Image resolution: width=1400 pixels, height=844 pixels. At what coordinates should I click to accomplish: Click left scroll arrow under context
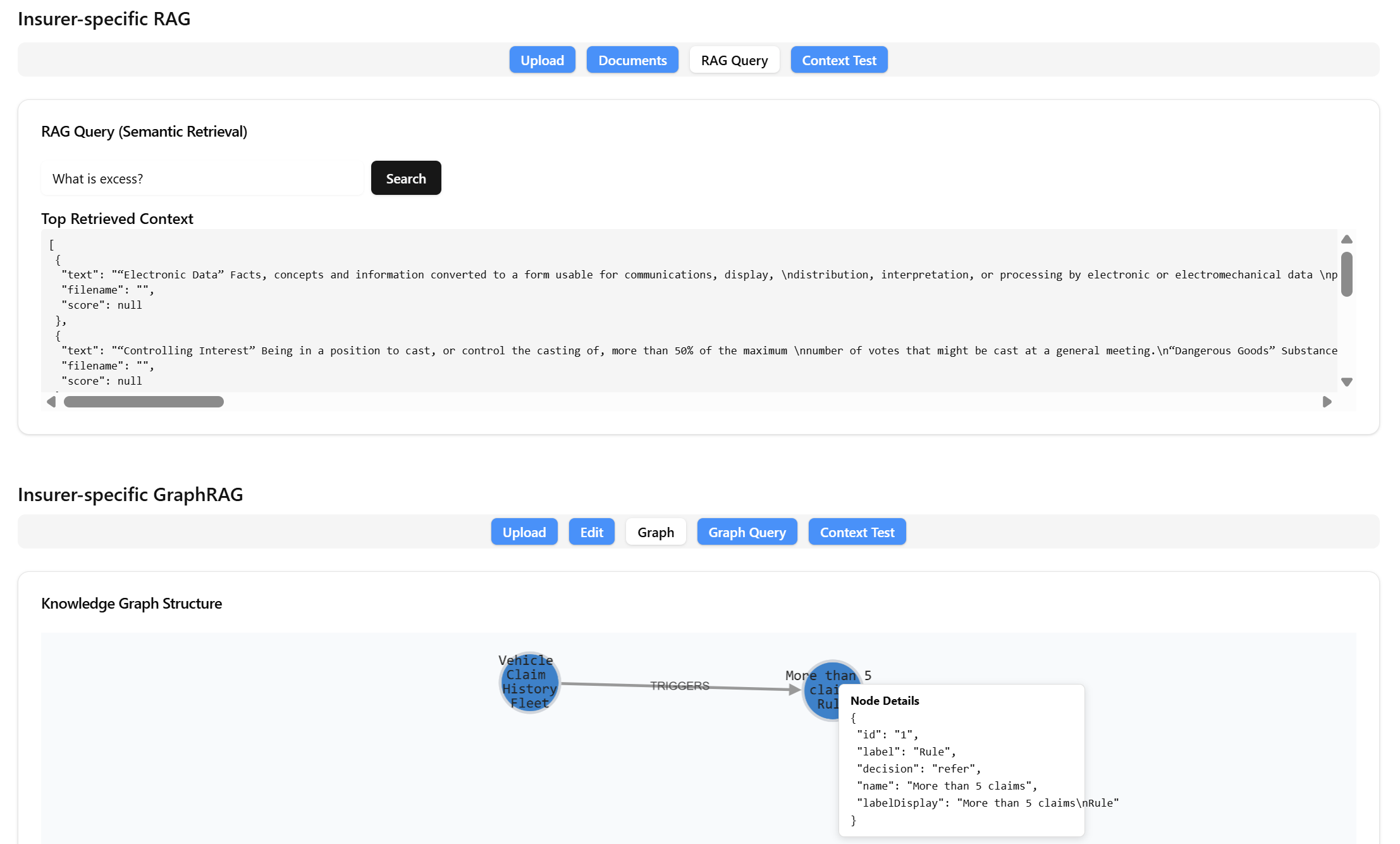[x=51, y=402]
